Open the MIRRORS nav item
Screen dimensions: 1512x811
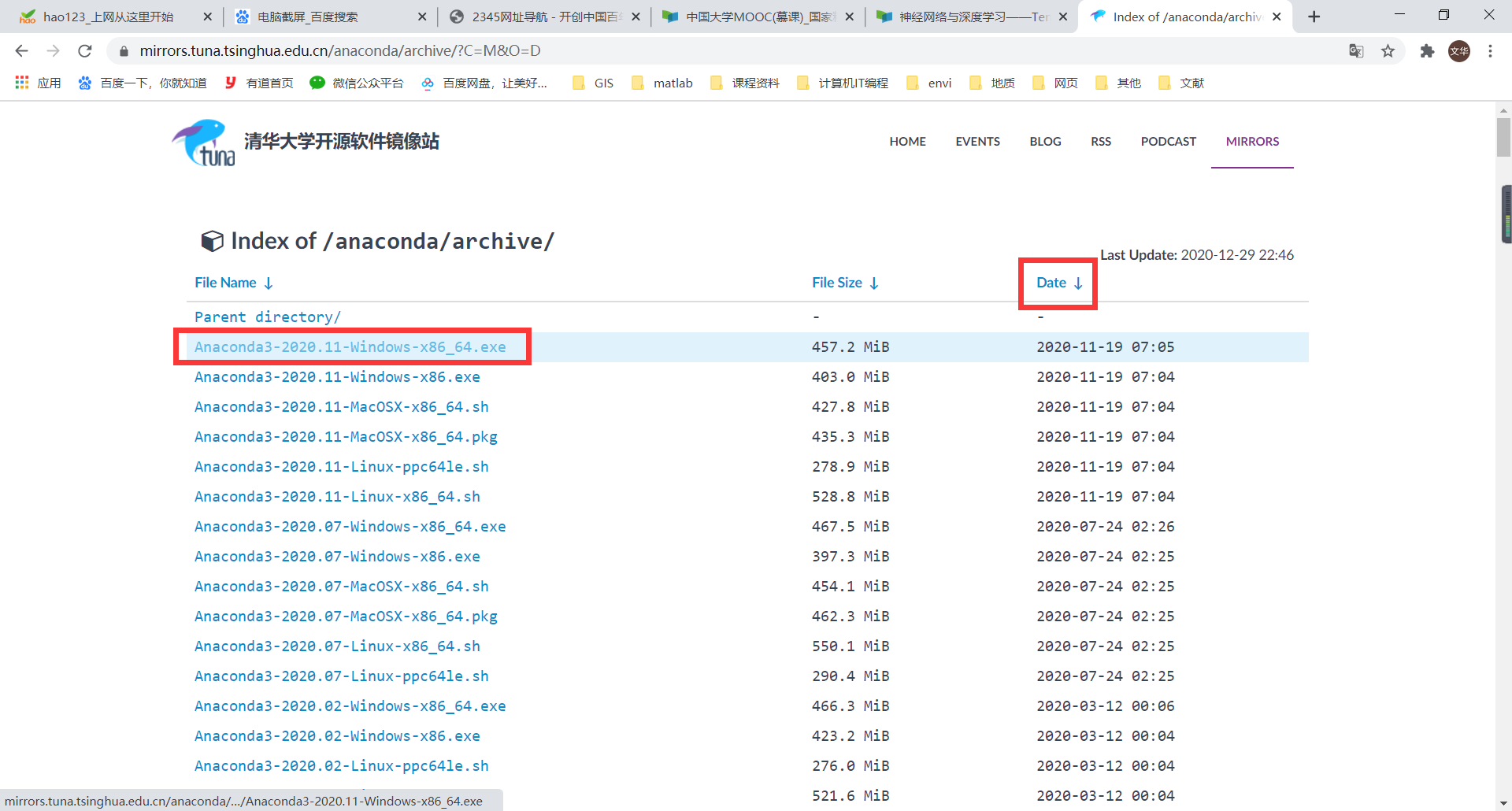click(1252, 142)
